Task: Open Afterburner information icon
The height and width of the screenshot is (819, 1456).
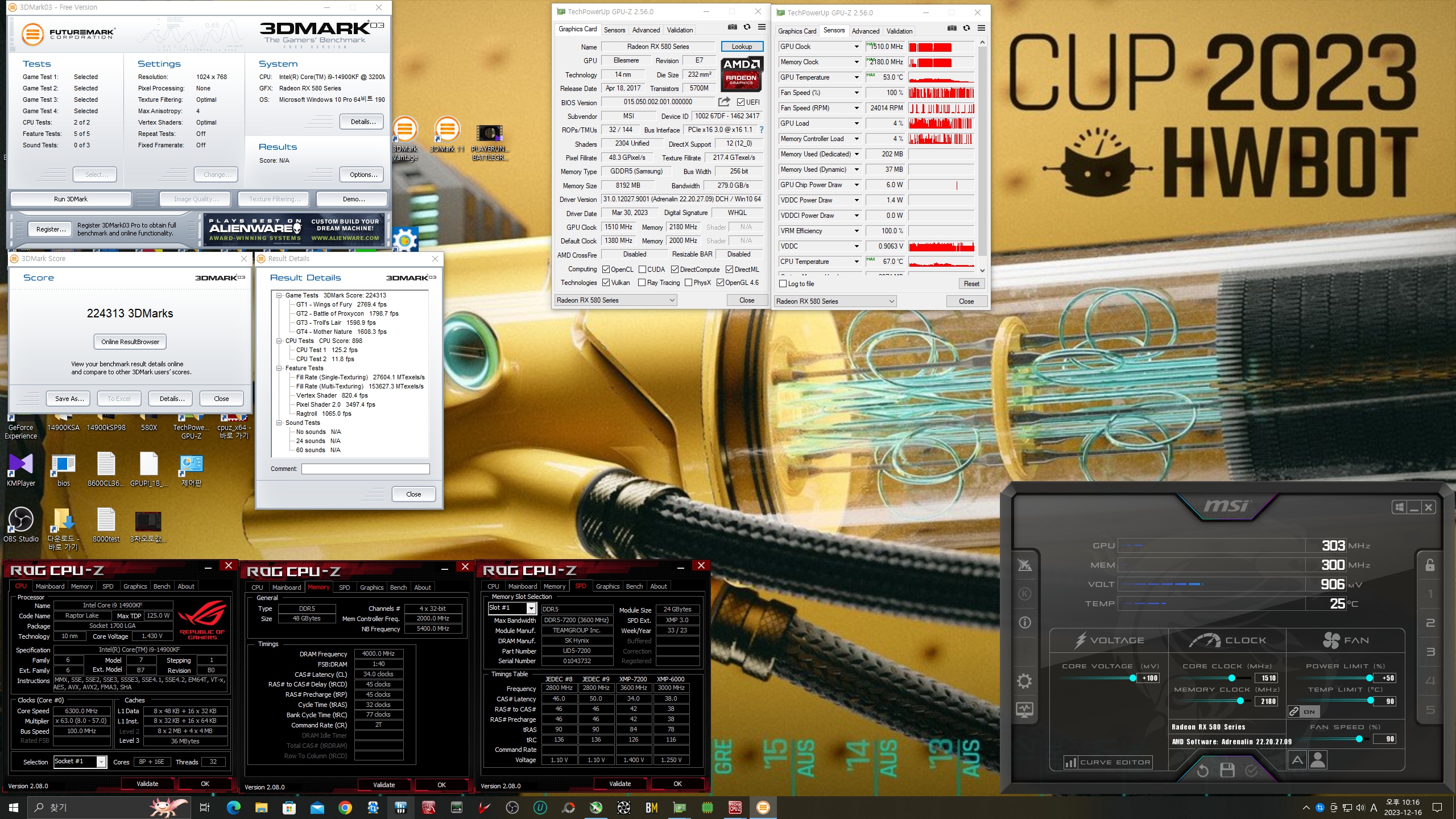Action: pos(1024,623)
